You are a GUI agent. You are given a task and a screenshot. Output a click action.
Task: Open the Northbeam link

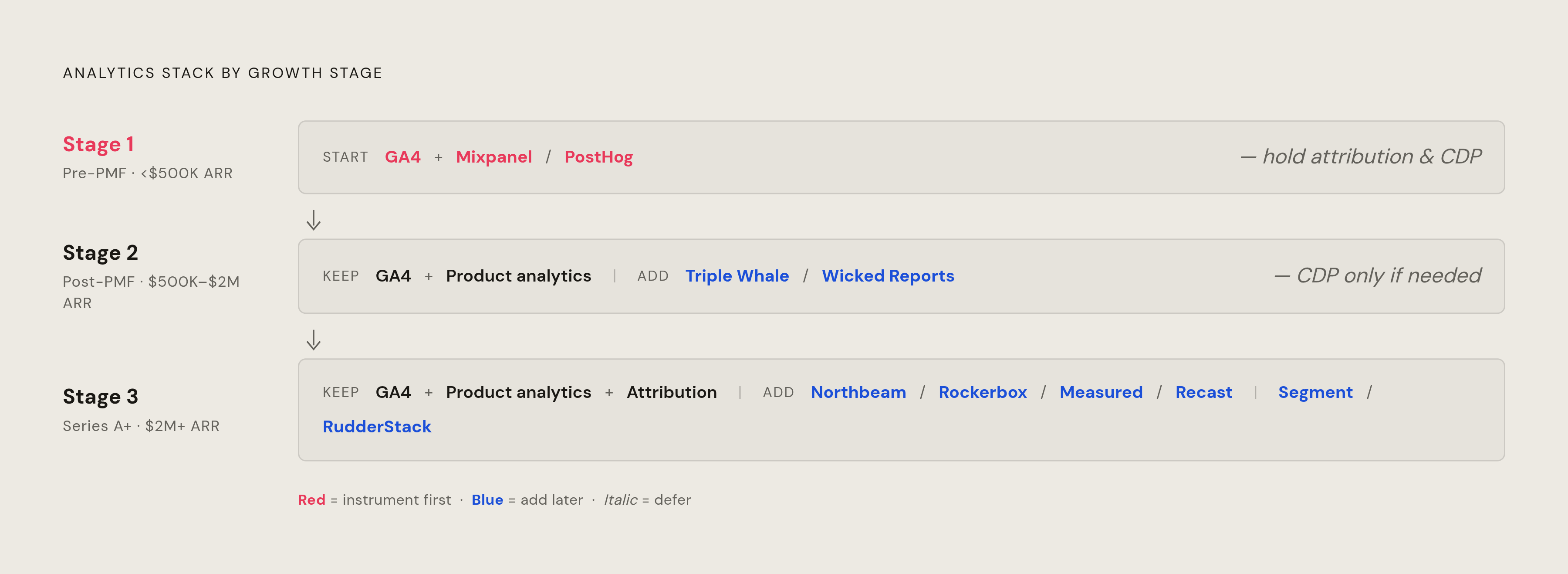point(858,392)
